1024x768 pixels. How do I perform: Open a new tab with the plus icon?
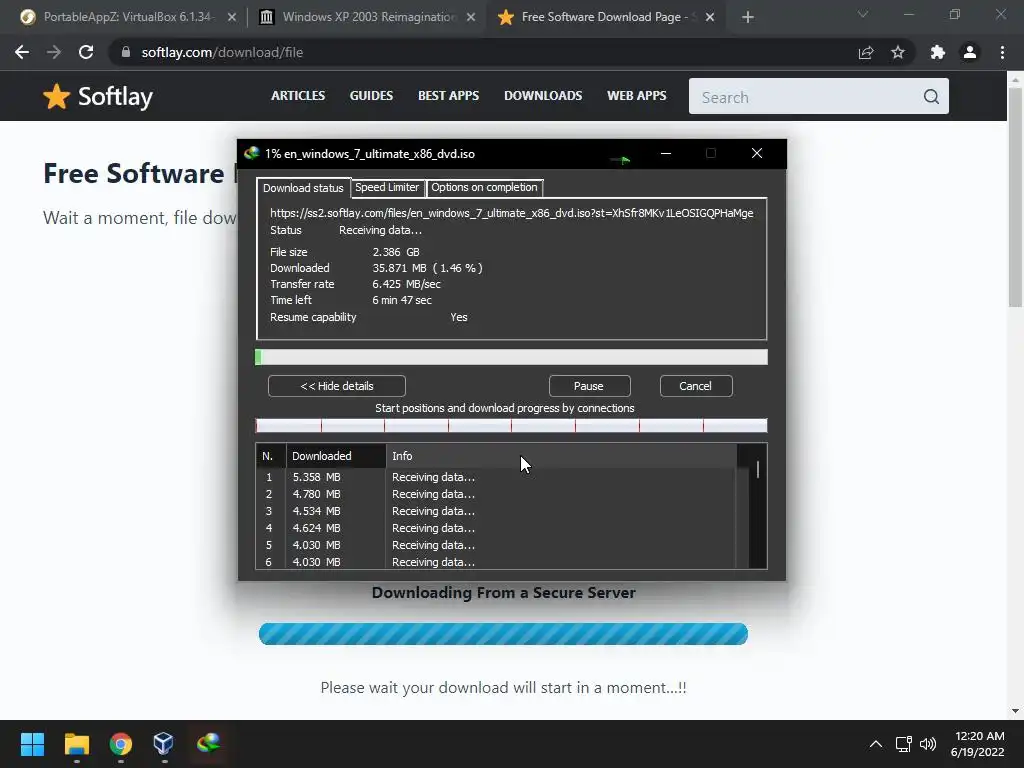click(748, 17)
